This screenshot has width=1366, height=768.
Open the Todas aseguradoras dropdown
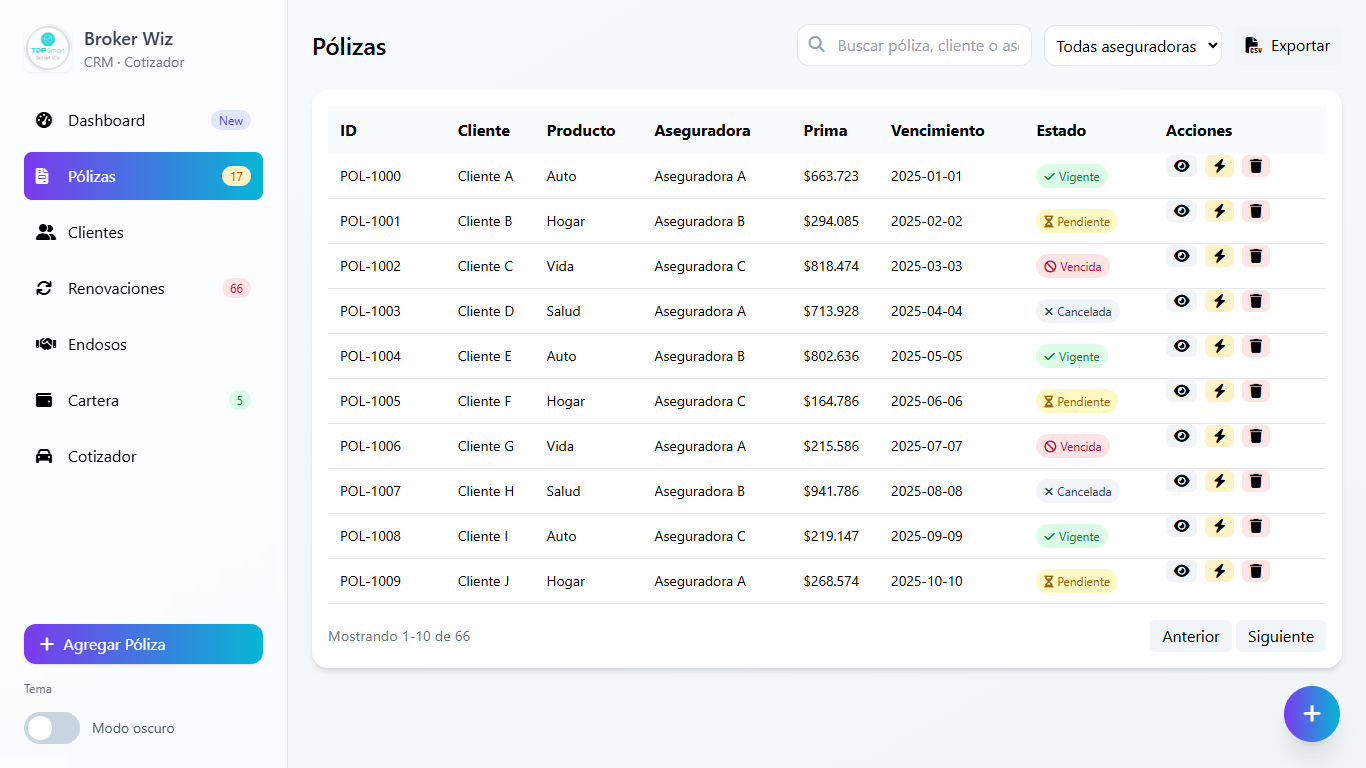pyautogui.click(x=1132, y=46)
